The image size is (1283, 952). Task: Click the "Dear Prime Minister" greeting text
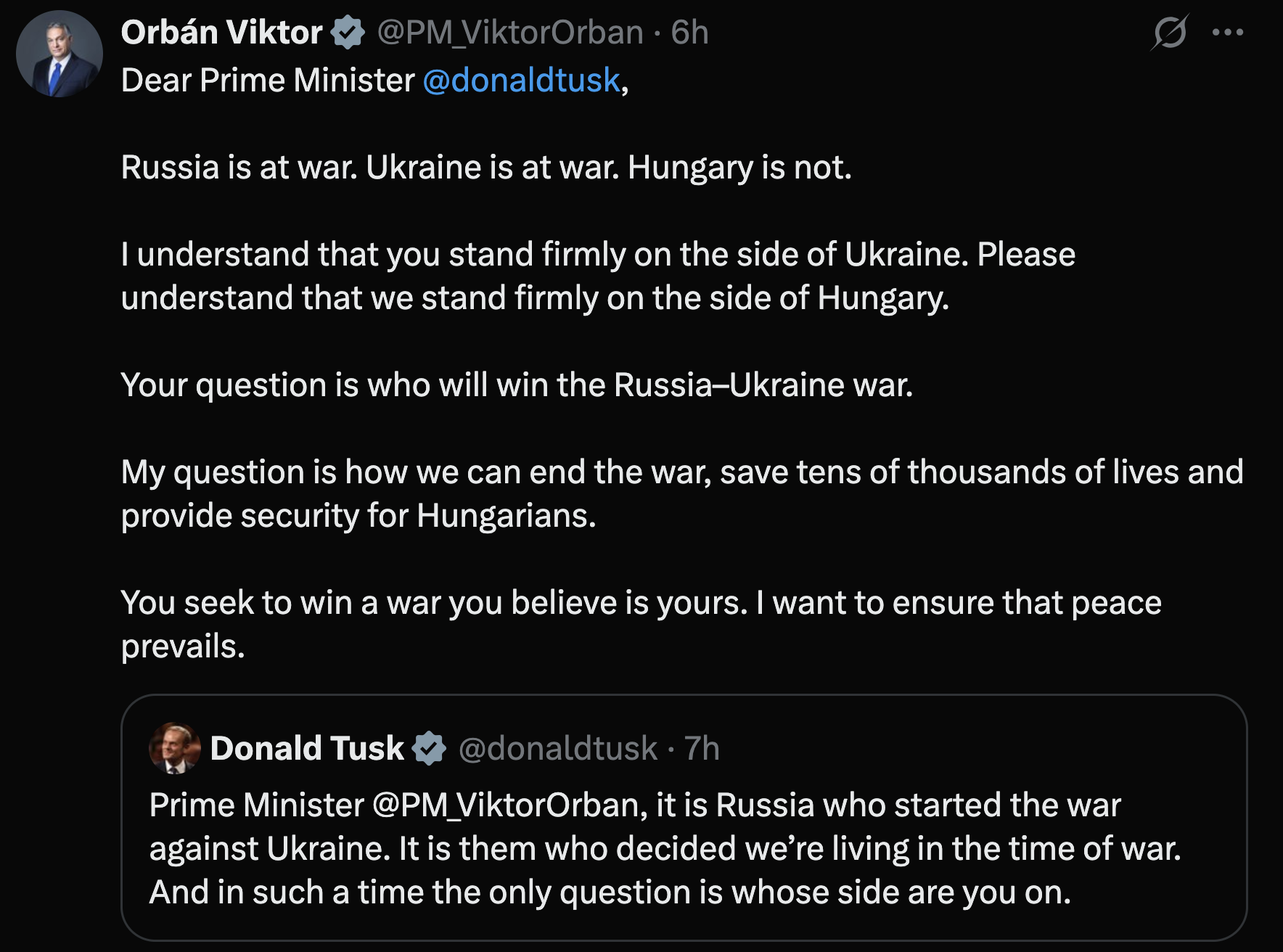(267, 81)
